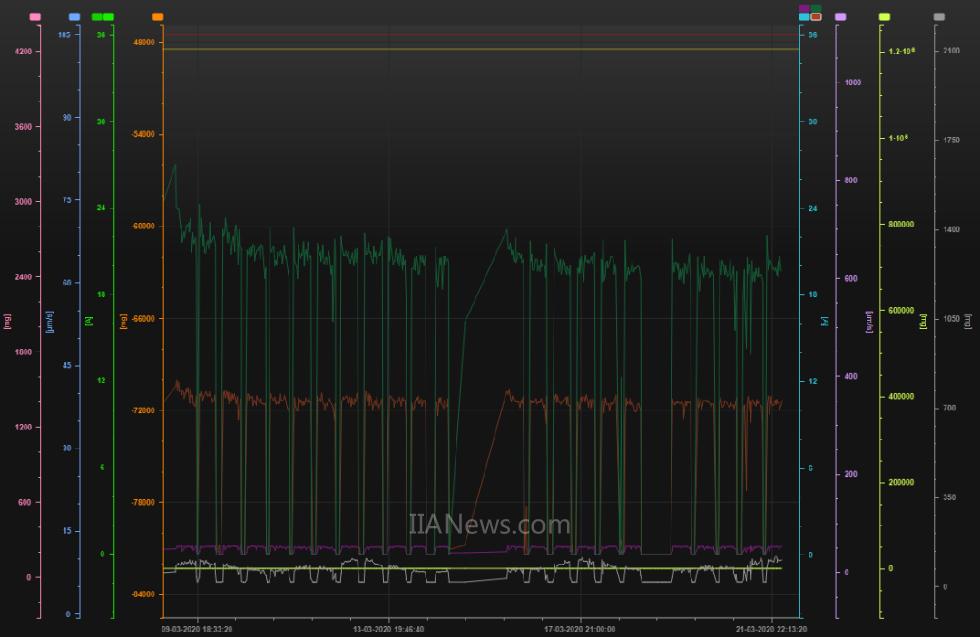Click the green [A] axis unit label
This screenshot has width=980, height=637.
89,321
